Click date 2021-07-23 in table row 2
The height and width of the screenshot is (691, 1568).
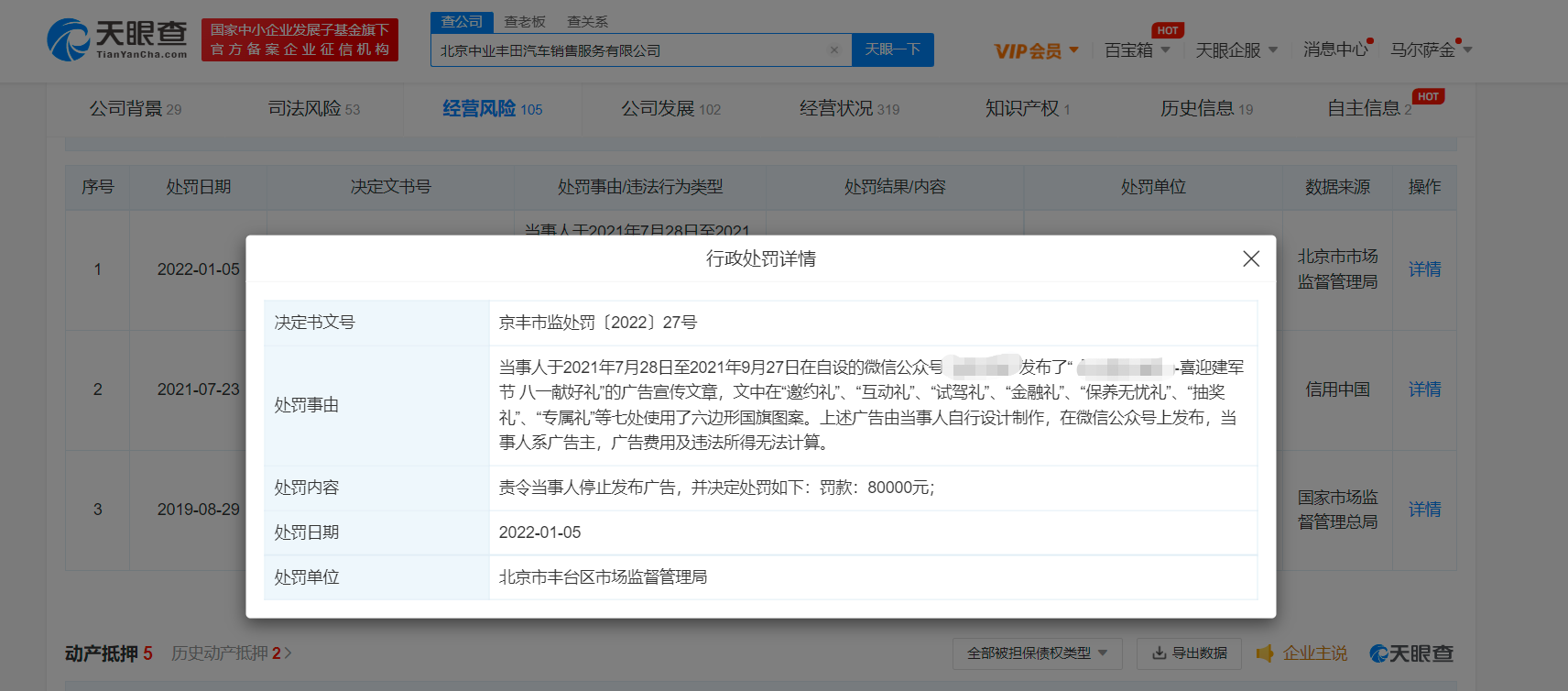[198, 389]
